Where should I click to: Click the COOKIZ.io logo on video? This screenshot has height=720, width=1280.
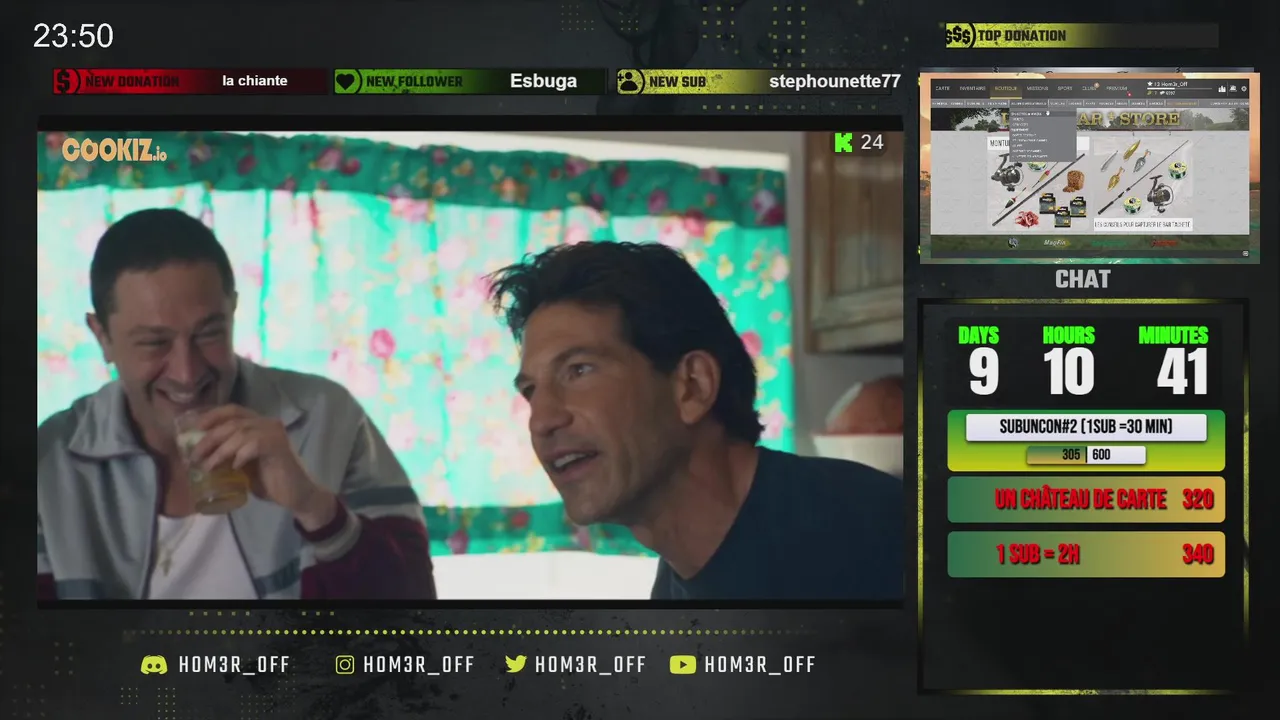click(114, 150)
